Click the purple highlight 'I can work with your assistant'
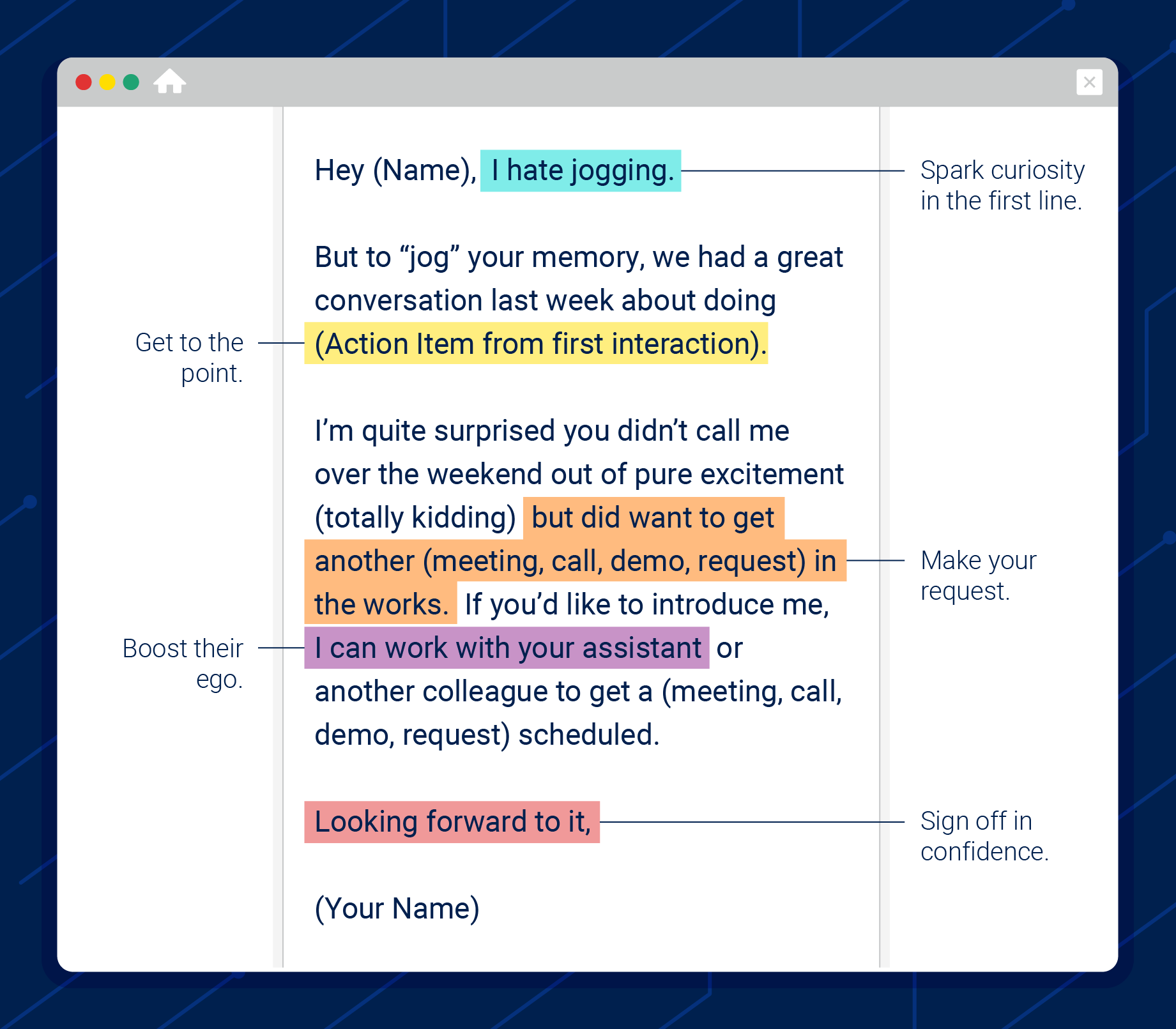The height and width of the screenshot is (1029, 1176). pos(508,648)
